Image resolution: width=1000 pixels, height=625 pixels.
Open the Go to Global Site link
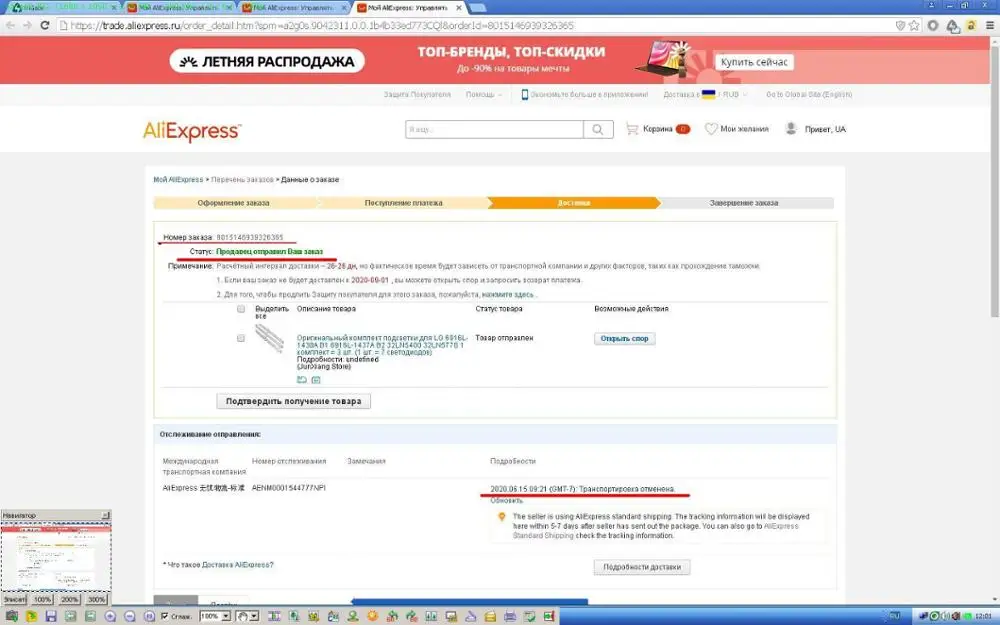point(809,94)
